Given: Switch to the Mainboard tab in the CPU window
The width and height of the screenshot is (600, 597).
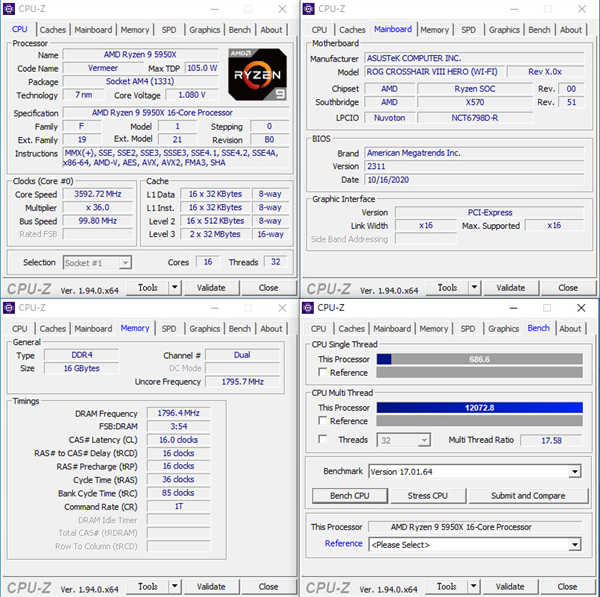Looking at the screenshot, I should pyautogui.click(x=93, y=29).
